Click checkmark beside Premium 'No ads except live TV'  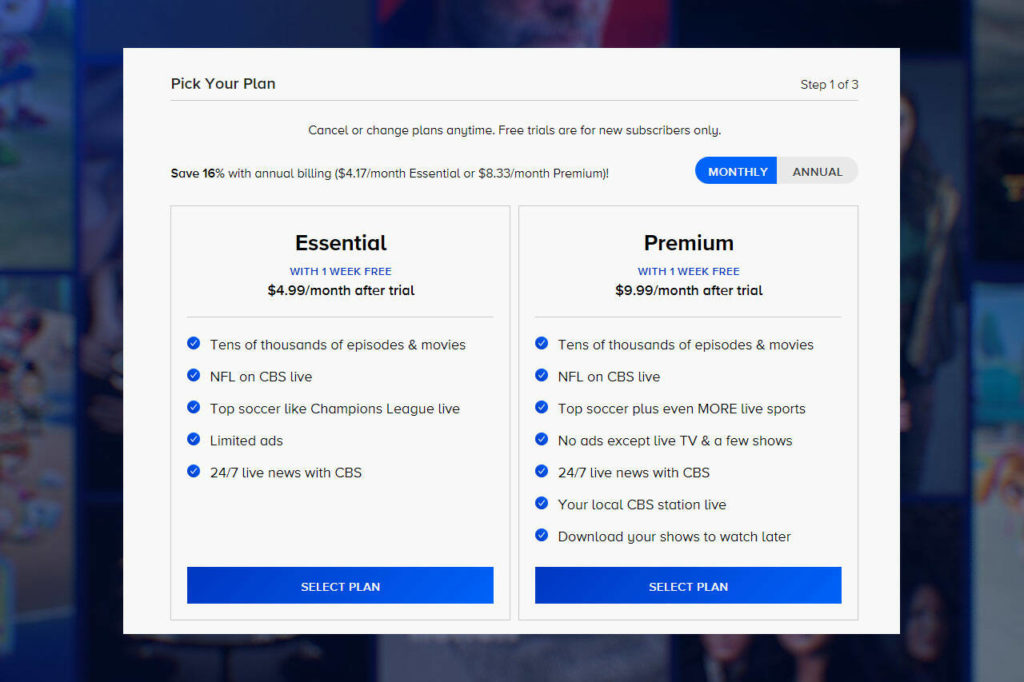coord(542,440)
